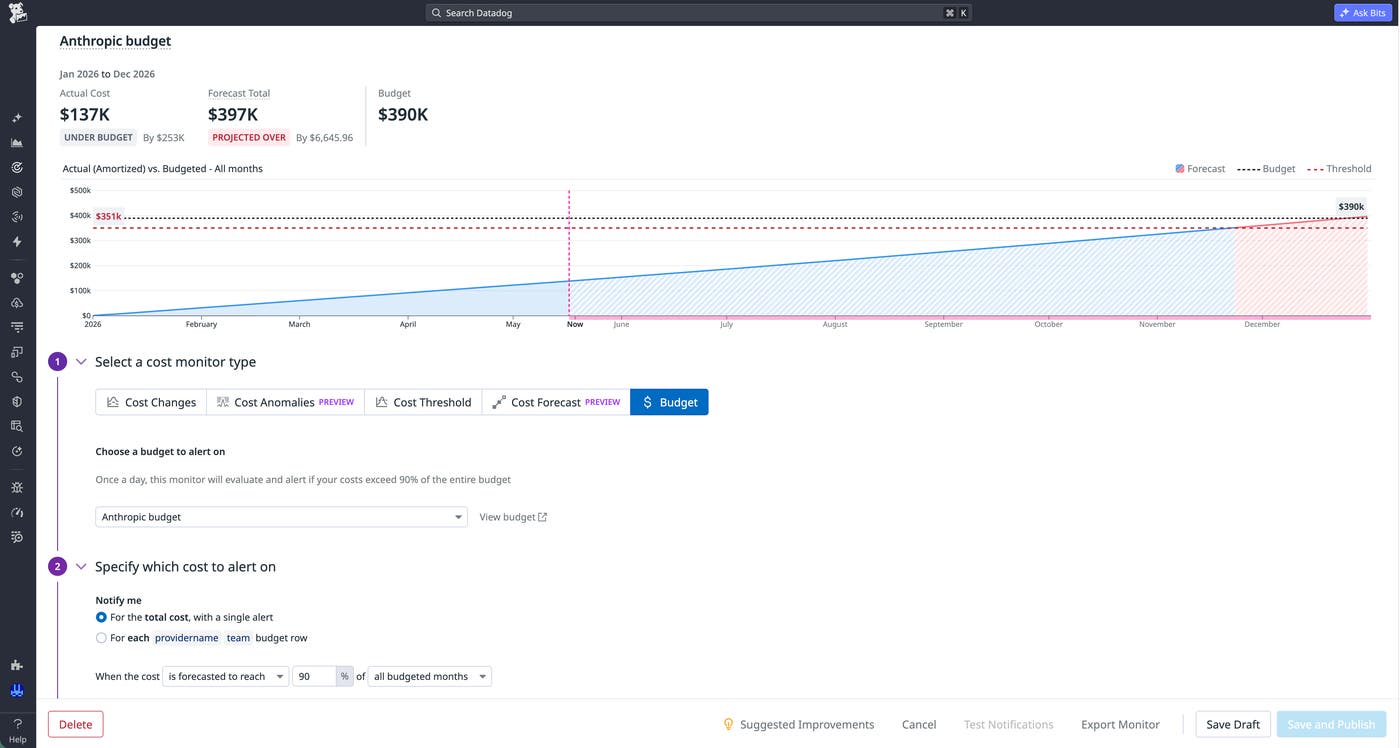Open the chain link sidebar icon
The width and height of the screenshot is (1400, 748).
[x=17, y=377]
